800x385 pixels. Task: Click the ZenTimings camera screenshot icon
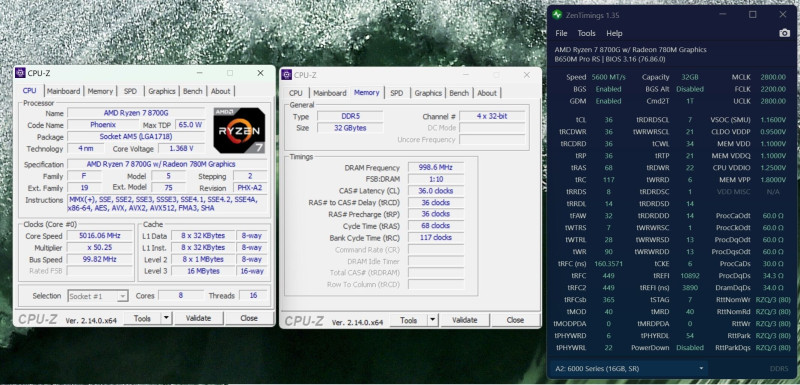point(784,33)
